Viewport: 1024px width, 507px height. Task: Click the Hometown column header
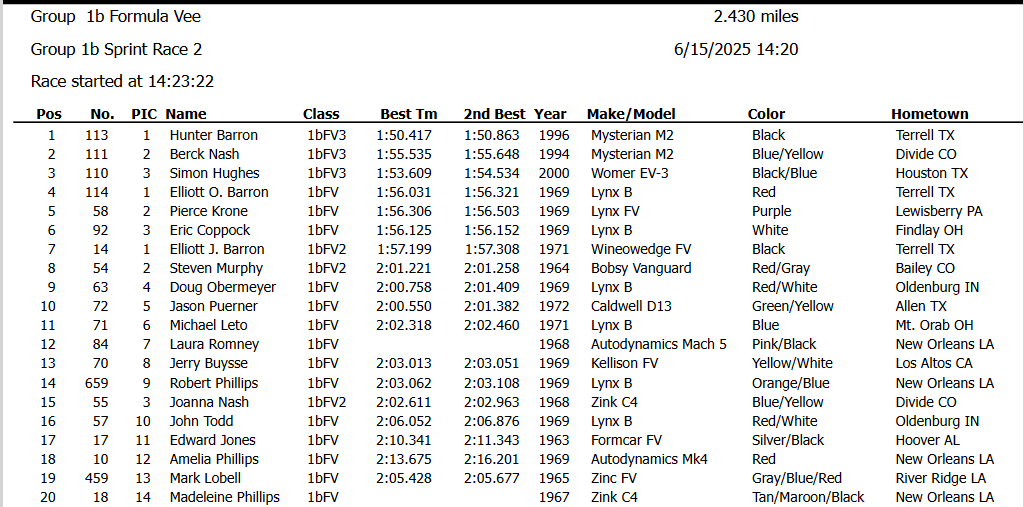(929, 114)
